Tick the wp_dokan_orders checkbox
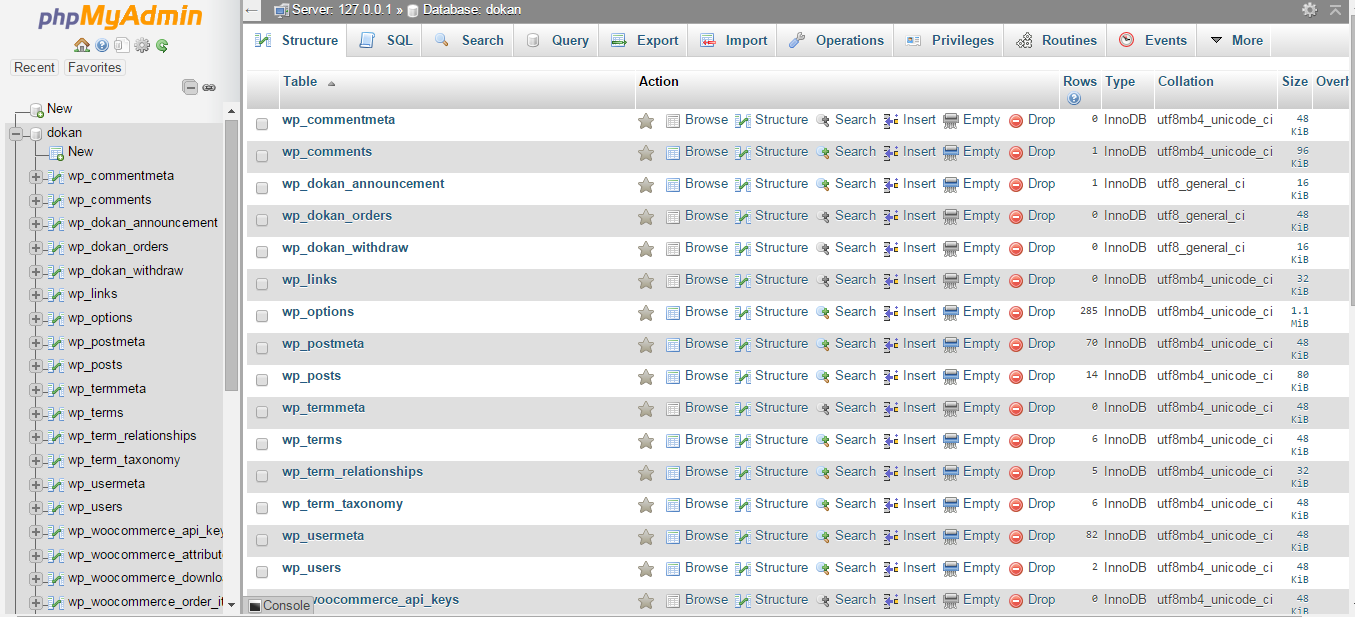Image resolution: width=1355 pixels, height=617 pixels. point(262,220)
